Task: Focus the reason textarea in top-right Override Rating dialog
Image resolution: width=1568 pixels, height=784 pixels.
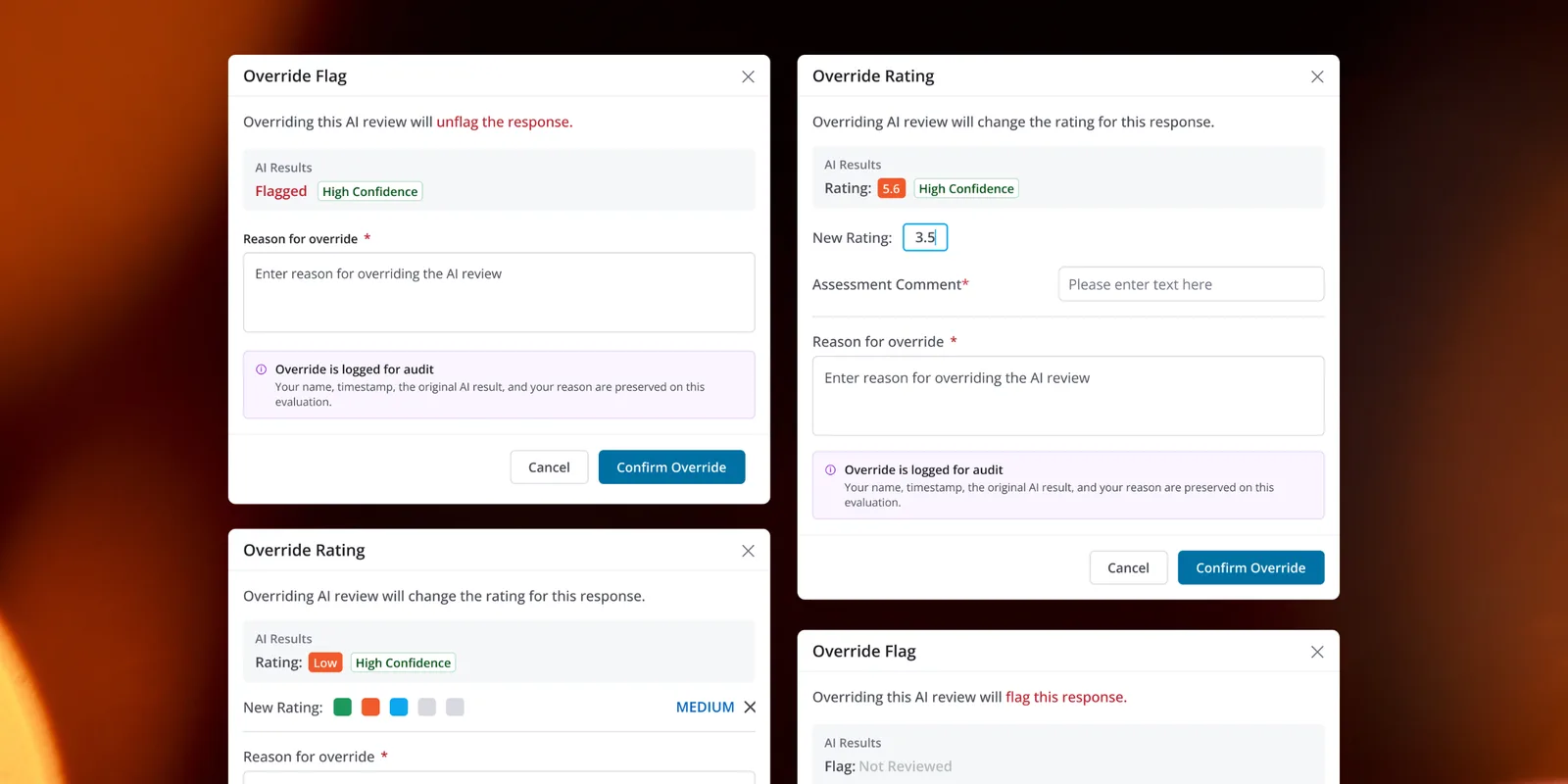Action: pos(1068,396)
